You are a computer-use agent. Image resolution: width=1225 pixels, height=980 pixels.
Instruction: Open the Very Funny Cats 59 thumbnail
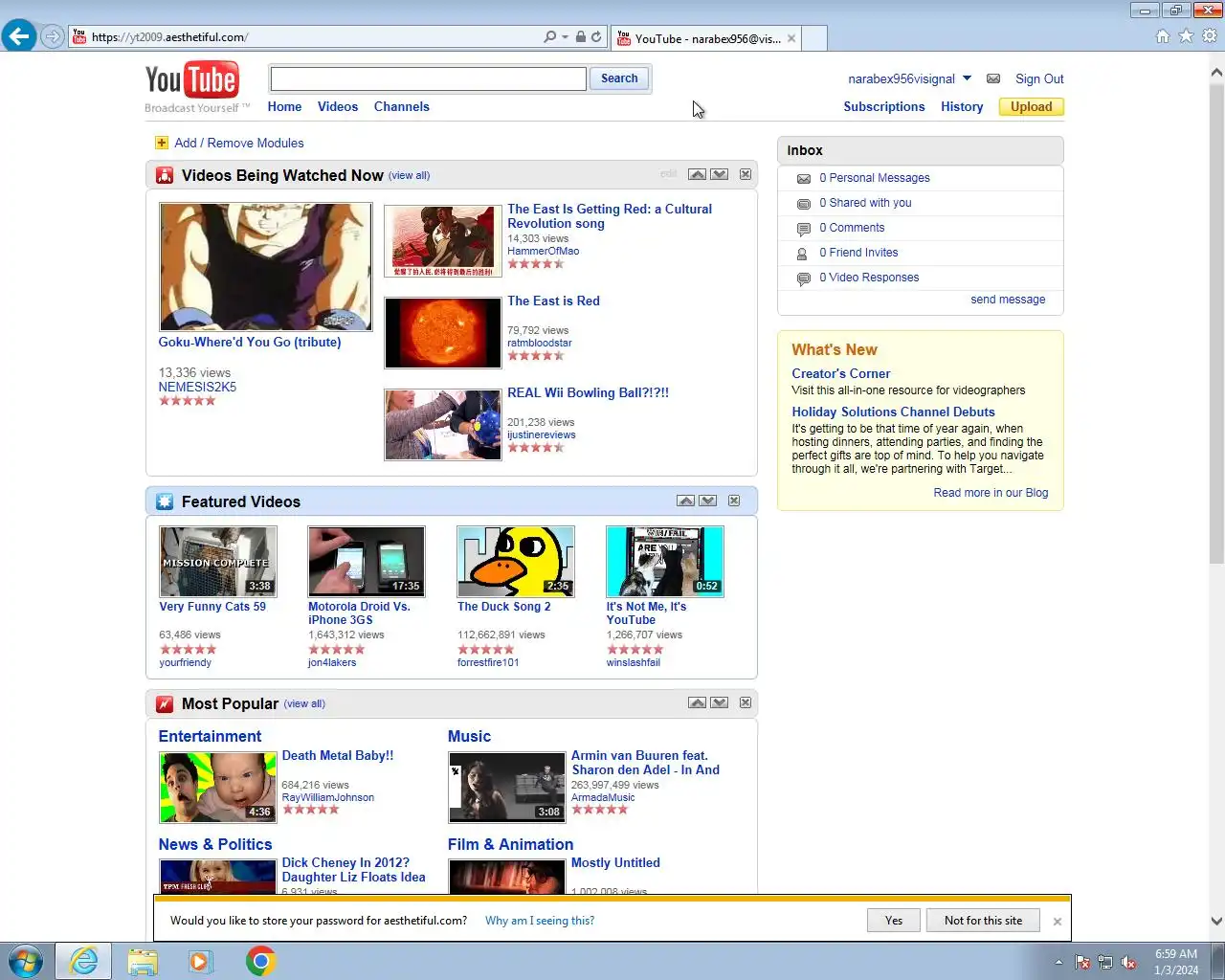click(x=217, y=562)
